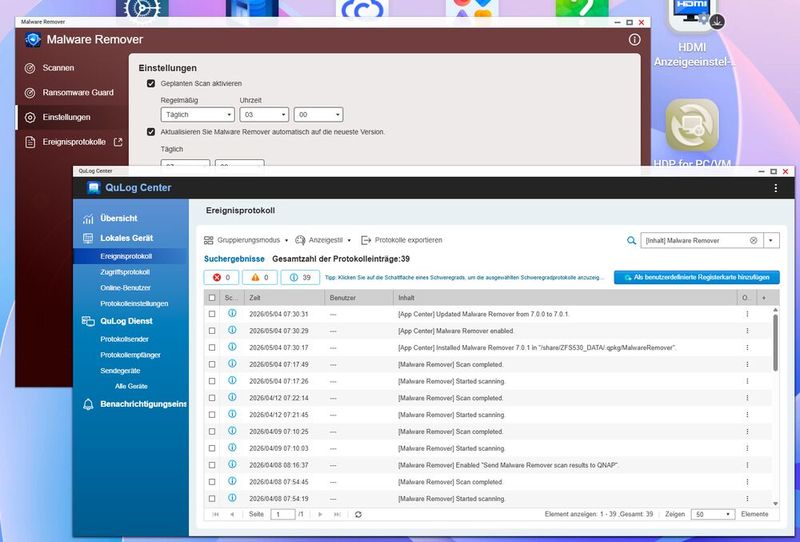Open the Täglich frequency dropdown
800x542 pixels.
(x=197, y=114)
